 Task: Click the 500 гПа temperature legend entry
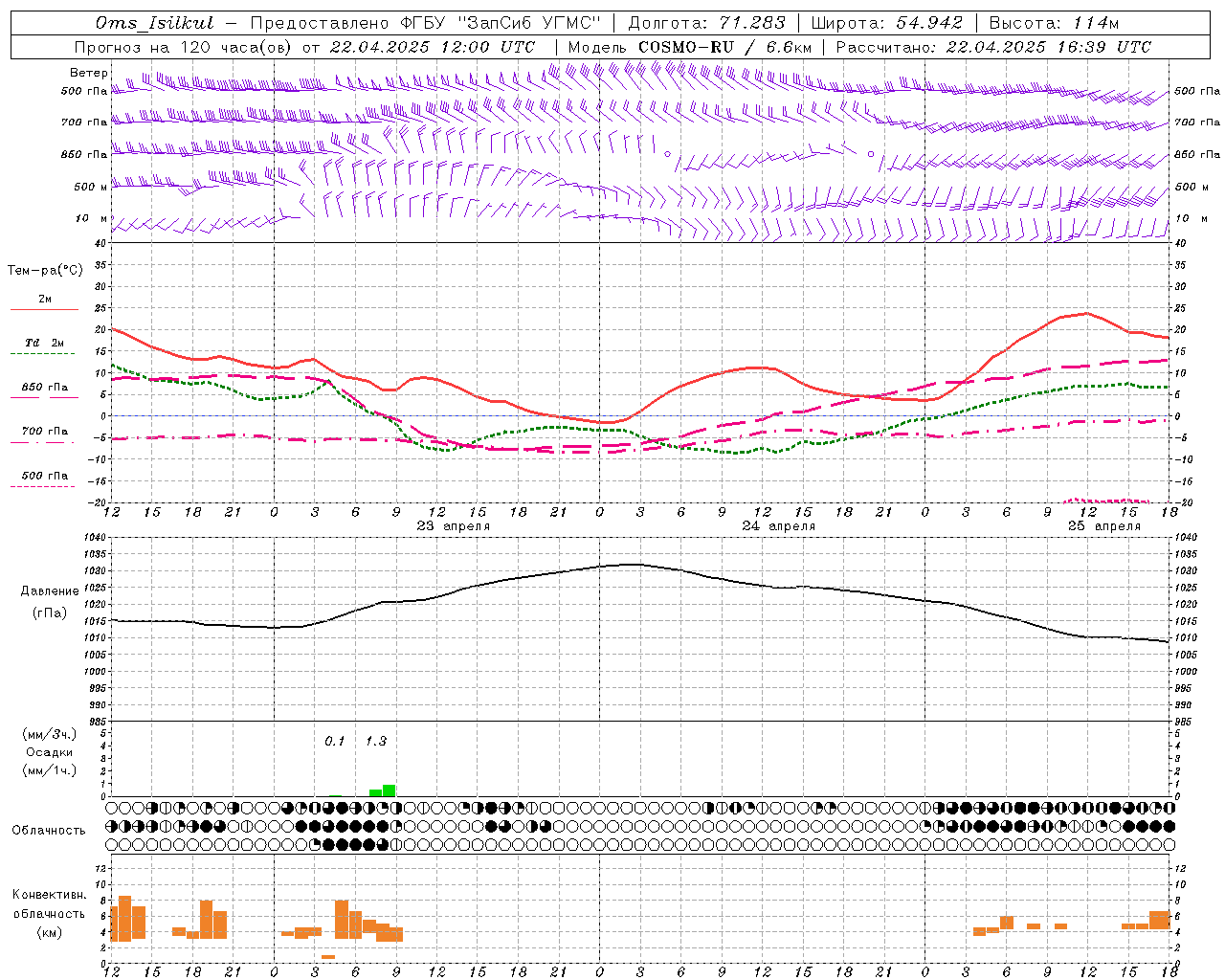click(x=45, y=476)
